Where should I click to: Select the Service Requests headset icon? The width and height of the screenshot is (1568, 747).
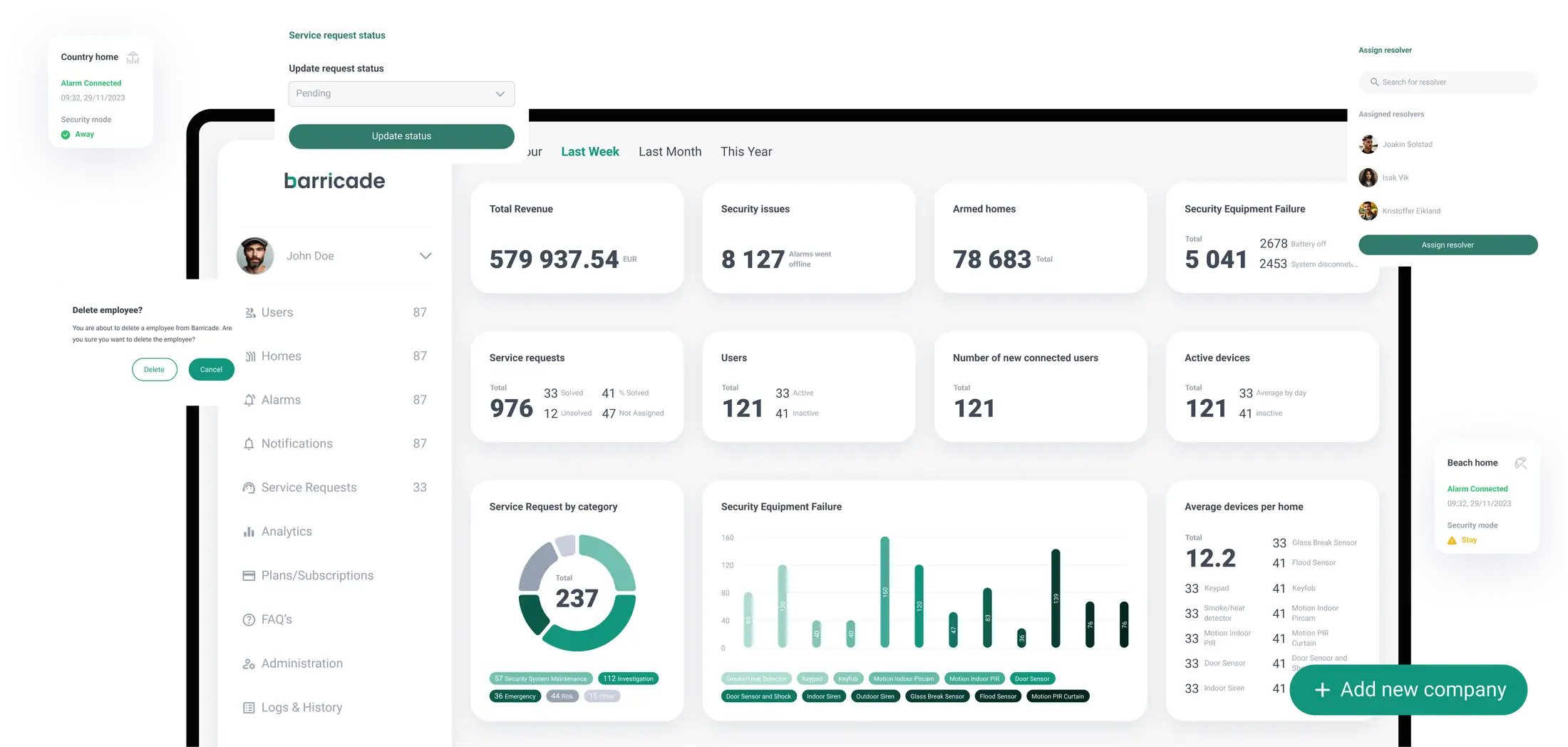click(249, 488)
